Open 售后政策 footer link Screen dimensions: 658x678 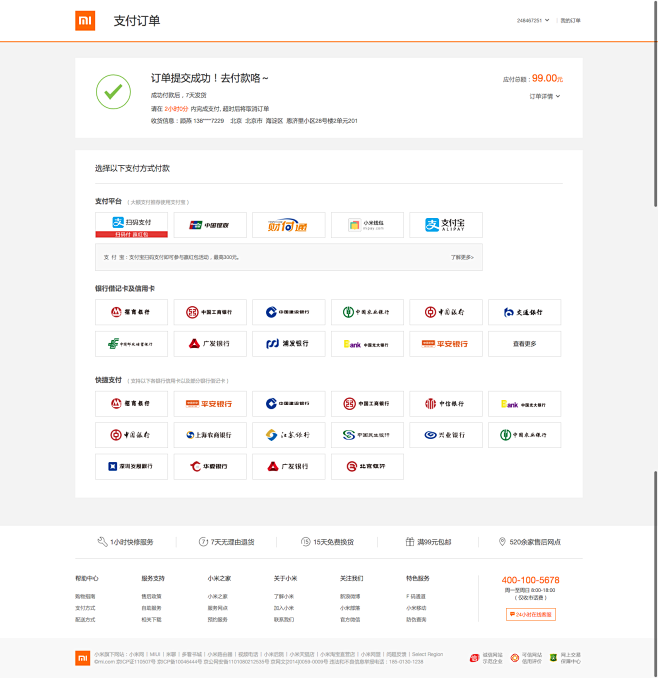tap(151, 596)
